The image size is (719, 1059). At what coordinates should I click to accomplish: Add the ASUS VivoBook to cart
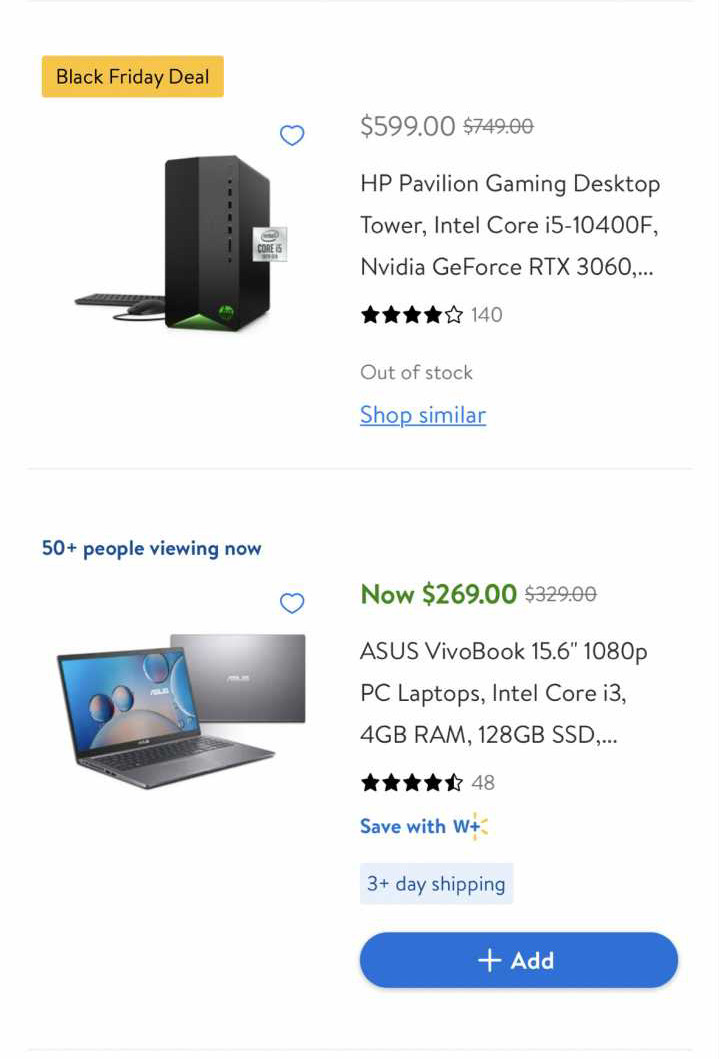pyautogui.click(x=518, y=960)
